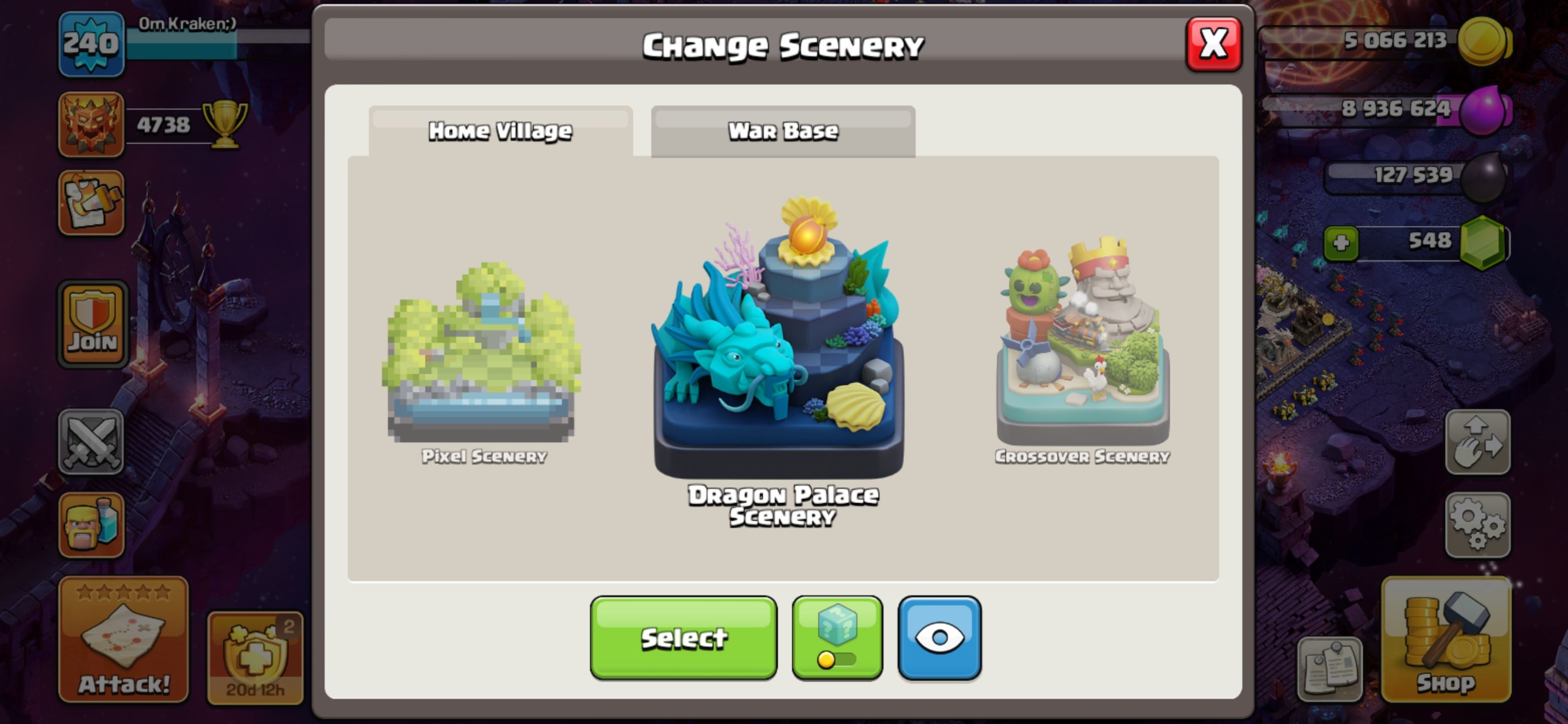Open the crossed swords battle log icon
Screen dimensions: 1568x724
[x=91, y=441]
